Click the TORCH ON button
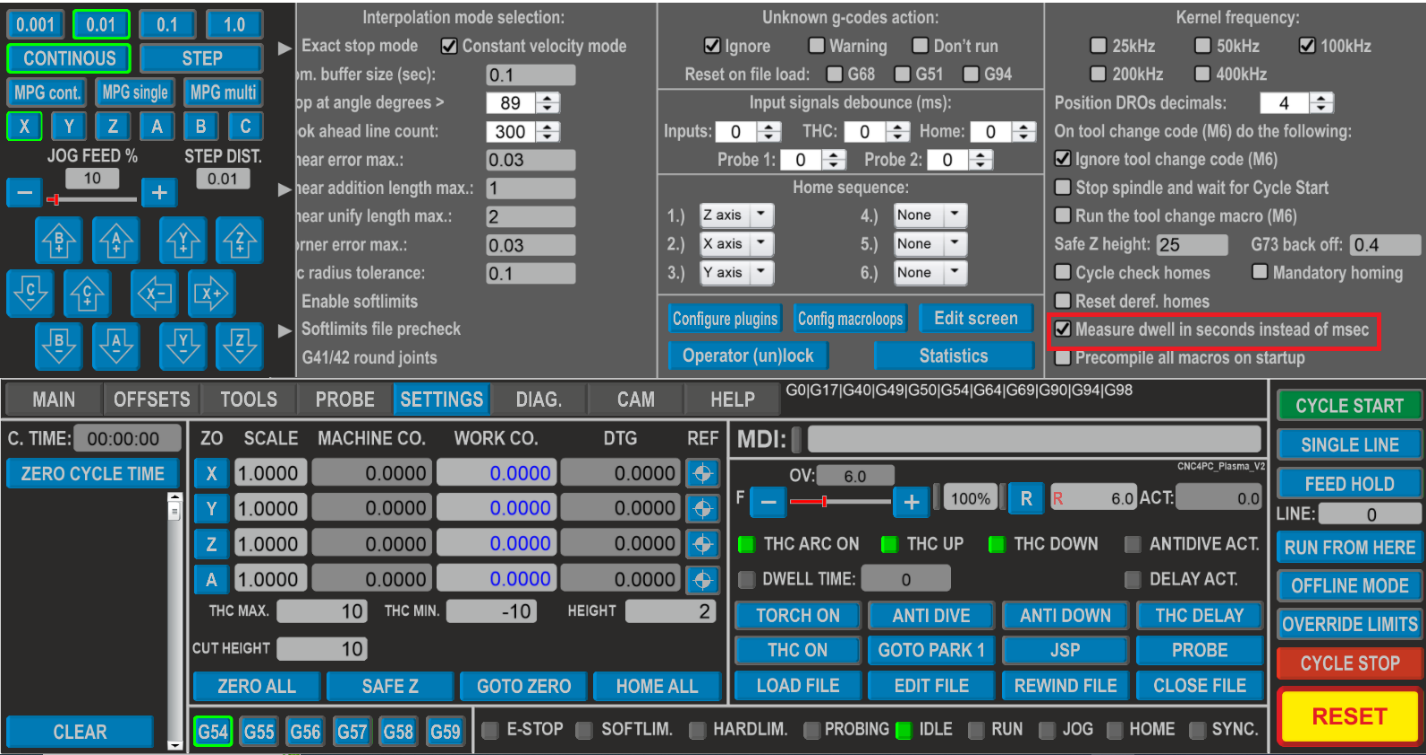The width and height of the screenshot is (1426, 755). point(797,615)
